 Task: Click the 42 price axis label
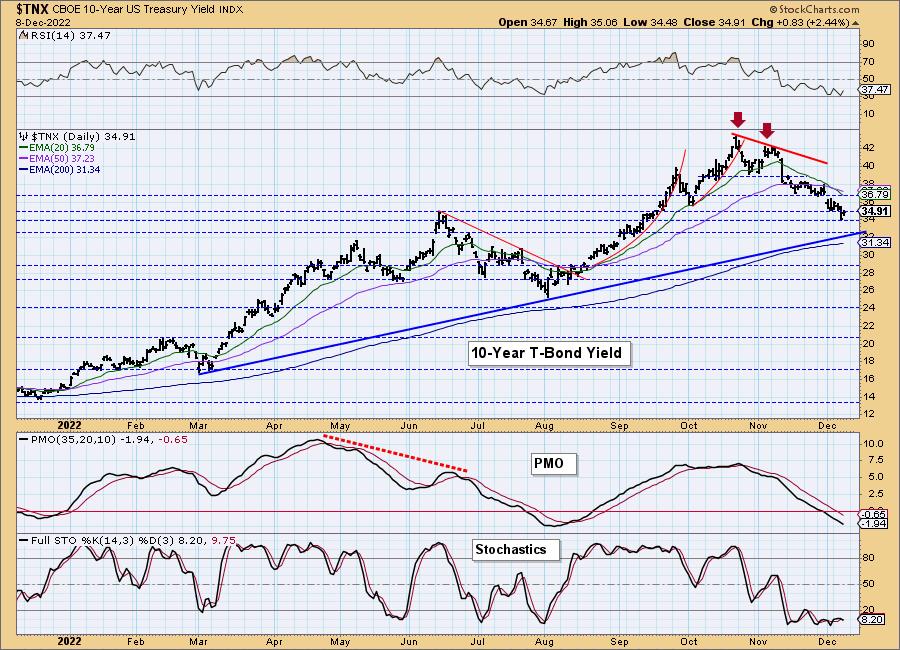pos(868,148)
